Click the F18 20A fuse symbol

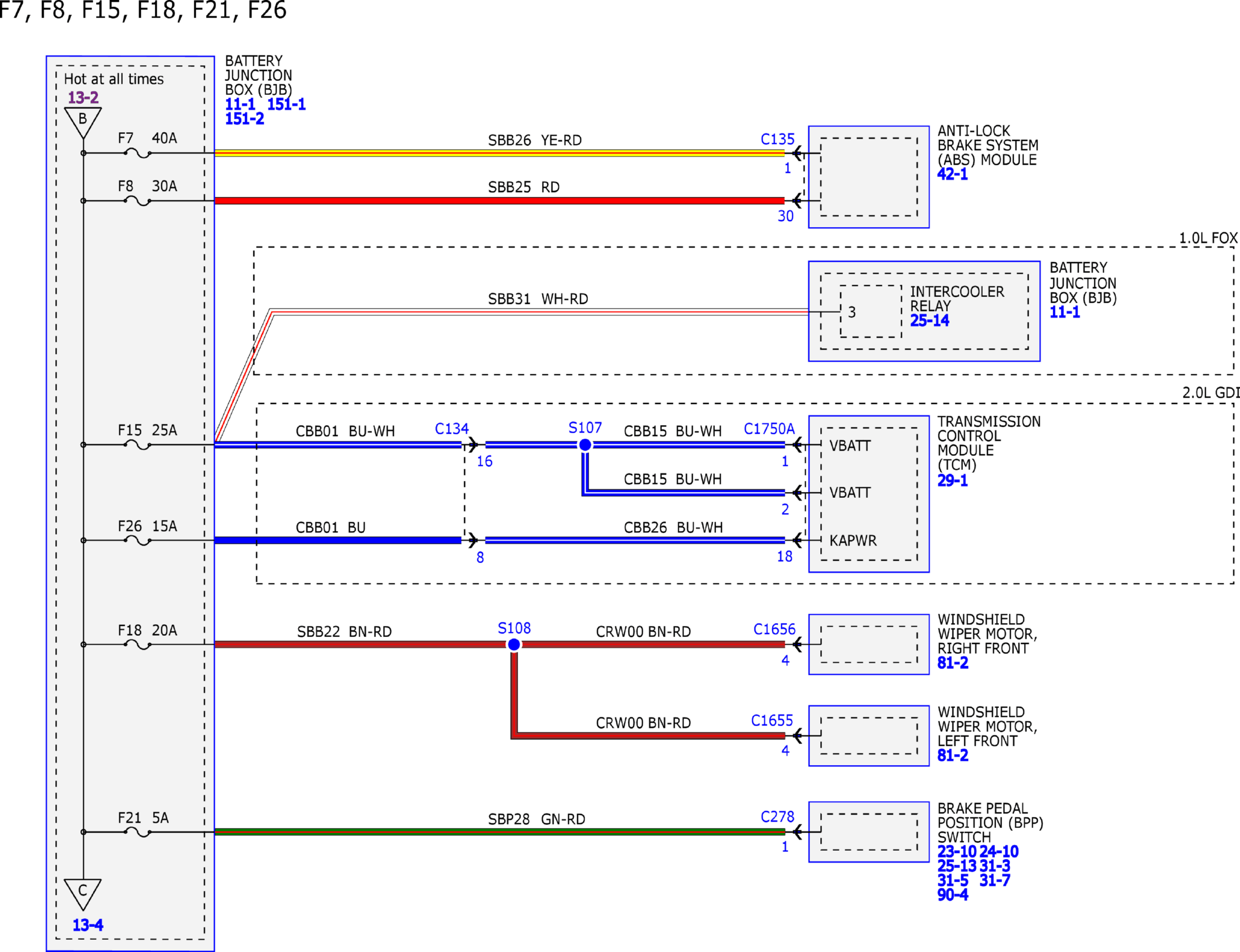click(138, 645)
